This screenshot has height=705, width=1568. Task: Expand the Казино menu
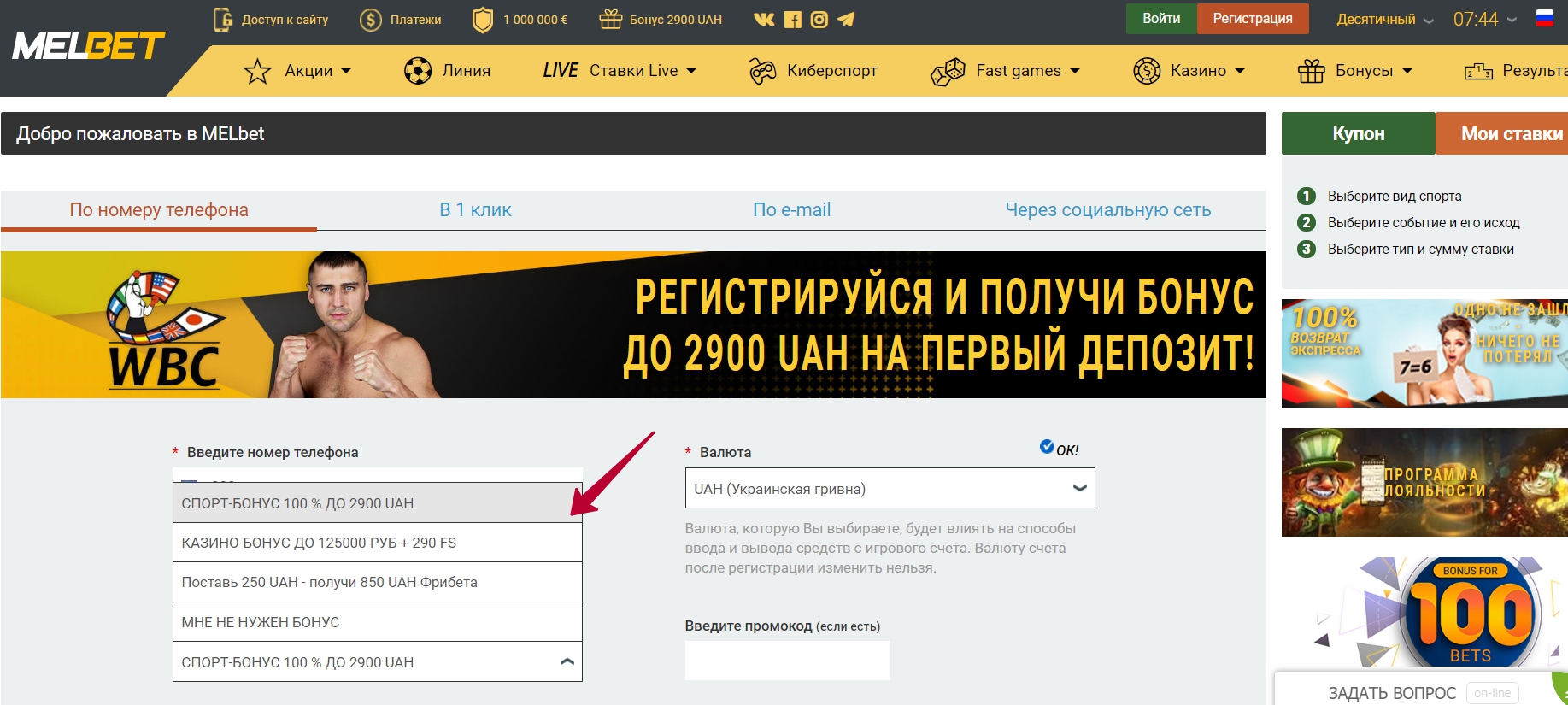(1207, 71)
